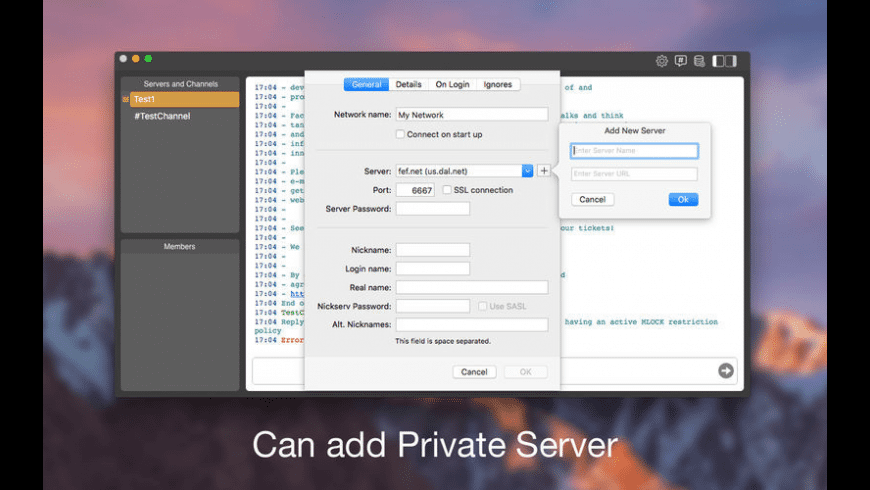The height and width of the screenshot is (490, 870).
Task: Enable Connect on start up
Action: coord(400,134)
